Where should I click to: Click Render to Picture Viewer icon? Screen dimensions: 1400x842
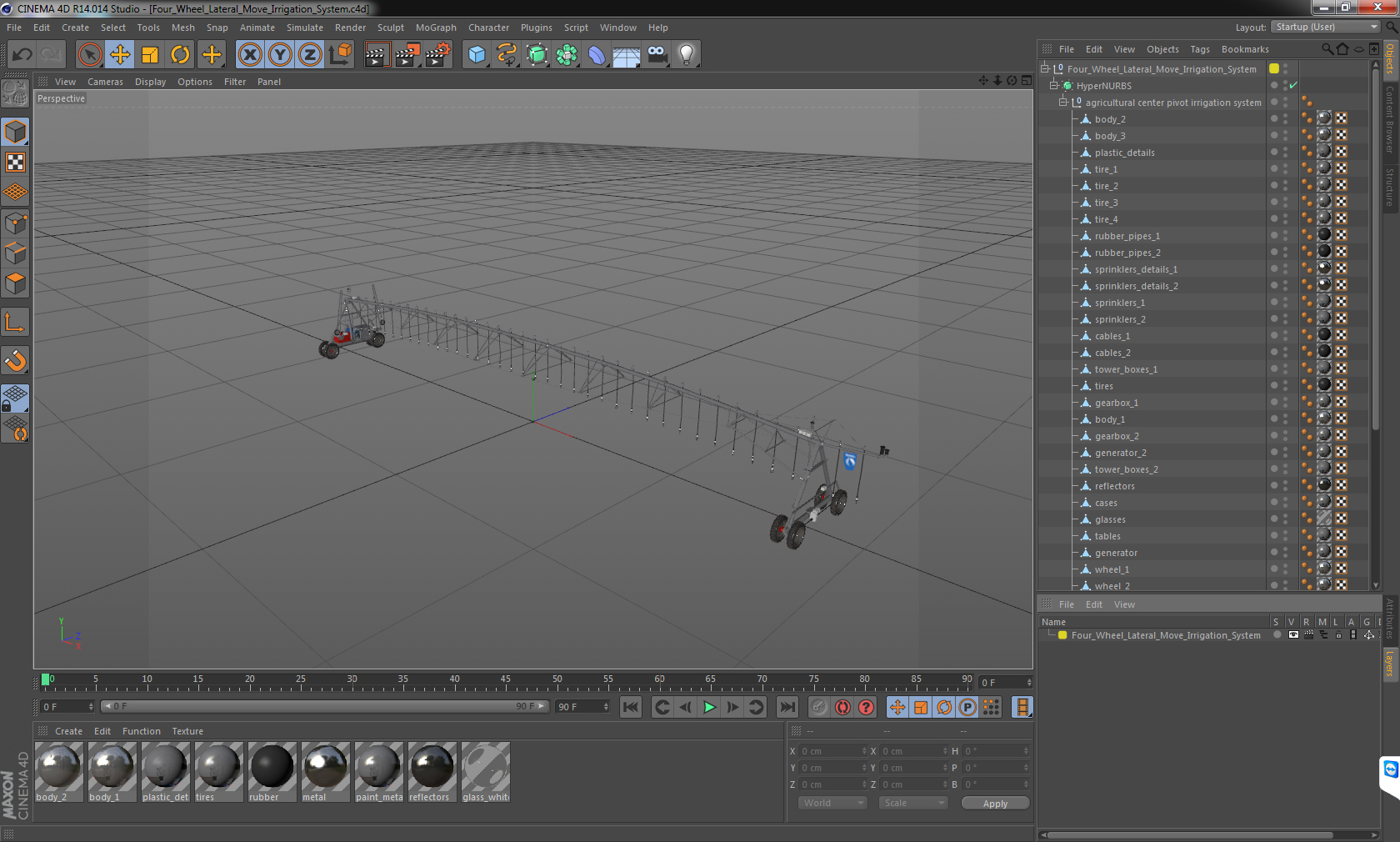point(407,55)
